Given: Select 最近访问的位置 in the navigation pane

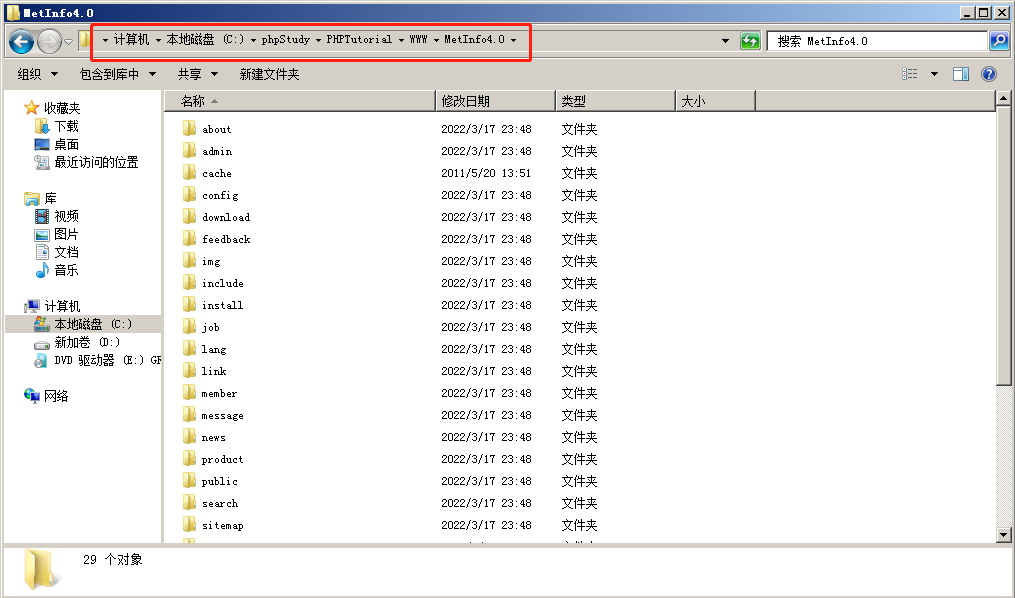Looking at the screenshot, I should (x=96, y=162).
